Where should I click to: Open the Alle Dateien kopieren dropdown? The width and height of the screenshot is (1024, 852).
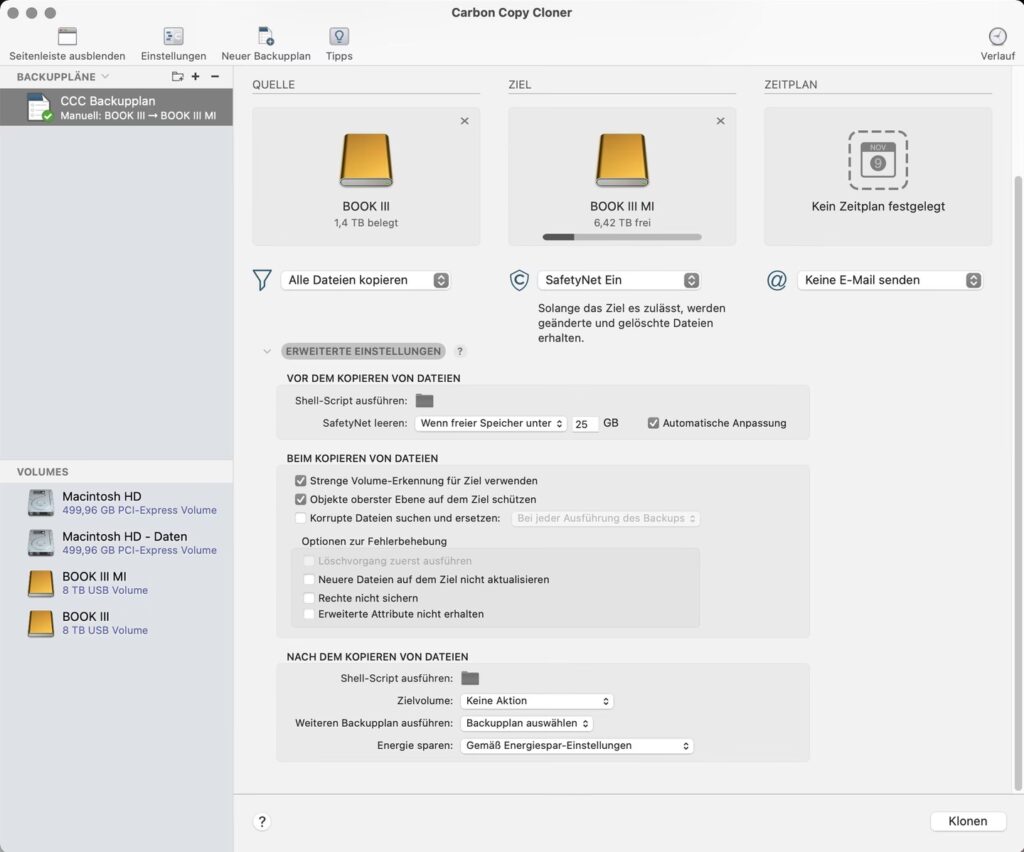pyautogui.click(x=365, y=281)
